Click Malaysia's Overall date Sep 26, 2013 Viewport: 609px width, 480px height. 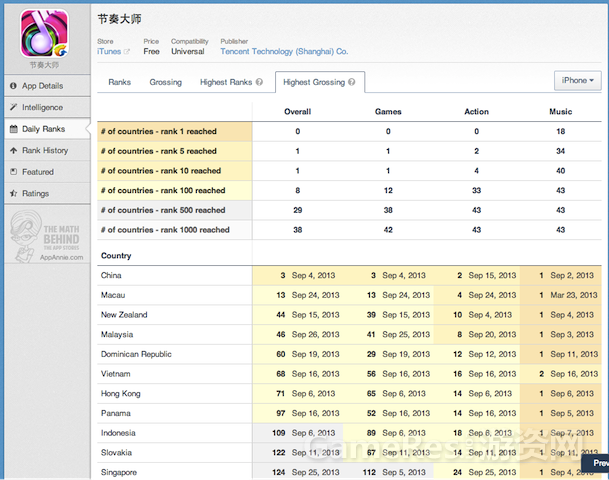tap(315, 335)
